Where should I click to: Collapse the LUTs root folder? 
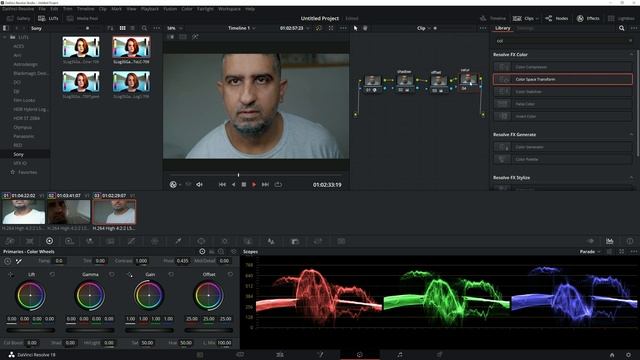(5, 37)
